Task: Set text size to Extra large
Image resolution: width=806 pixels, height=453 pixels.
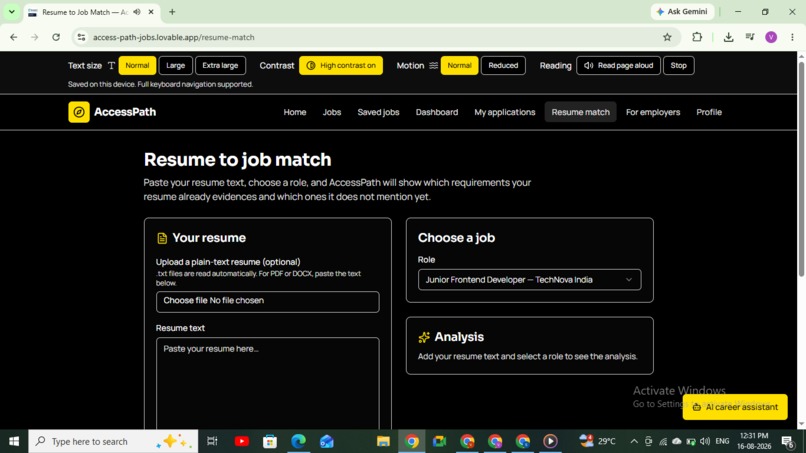Action: point(220,65)
